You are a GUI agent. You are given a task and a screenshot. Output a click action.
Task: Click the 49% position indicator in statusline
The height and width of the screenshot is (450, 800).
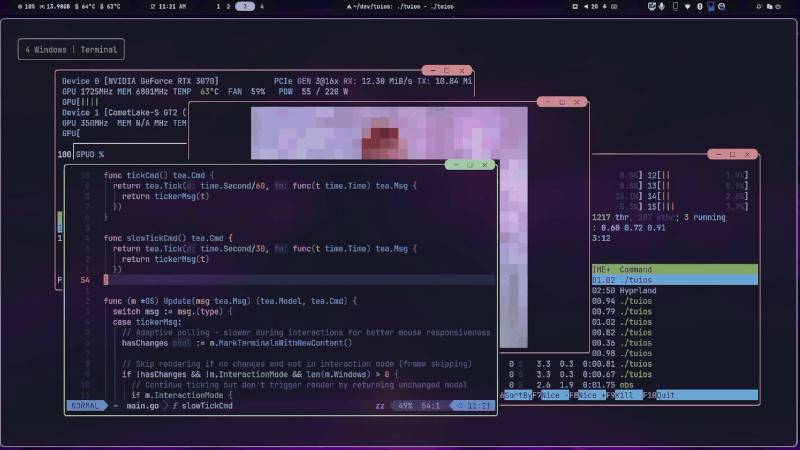click(x=405, y=406)
